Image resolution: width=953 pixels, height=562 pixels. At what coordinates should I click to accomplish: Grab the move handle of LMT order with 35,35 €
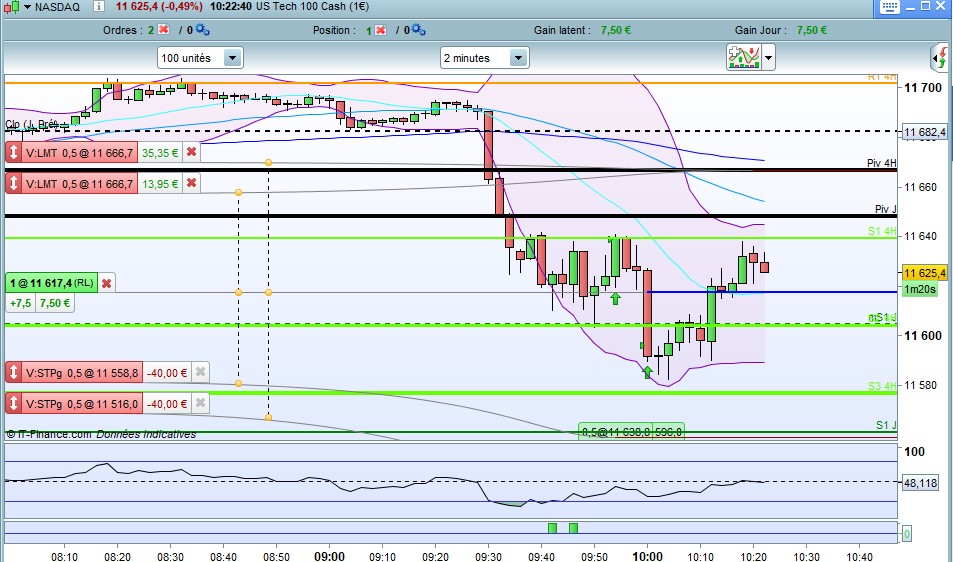pyautogui.click(x=13, y=152)
